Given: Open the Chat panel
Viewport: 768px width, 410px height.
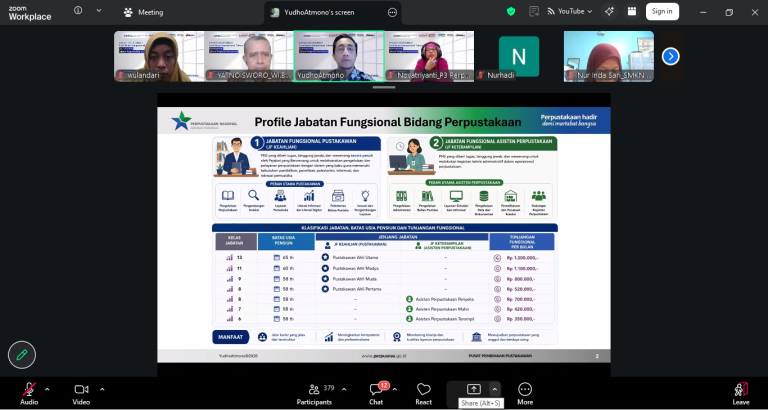Looking at the screenshot, I should point(376,394).
